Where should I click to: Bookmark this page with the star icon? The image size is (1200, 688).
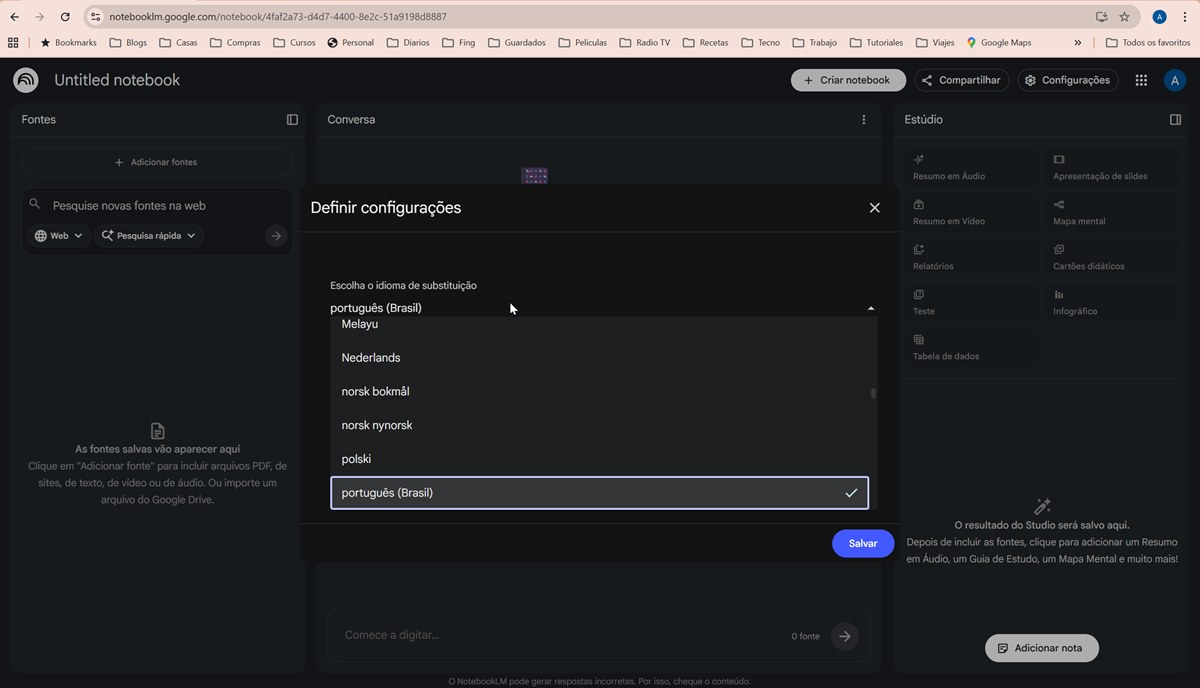(x=1124, y=17)
